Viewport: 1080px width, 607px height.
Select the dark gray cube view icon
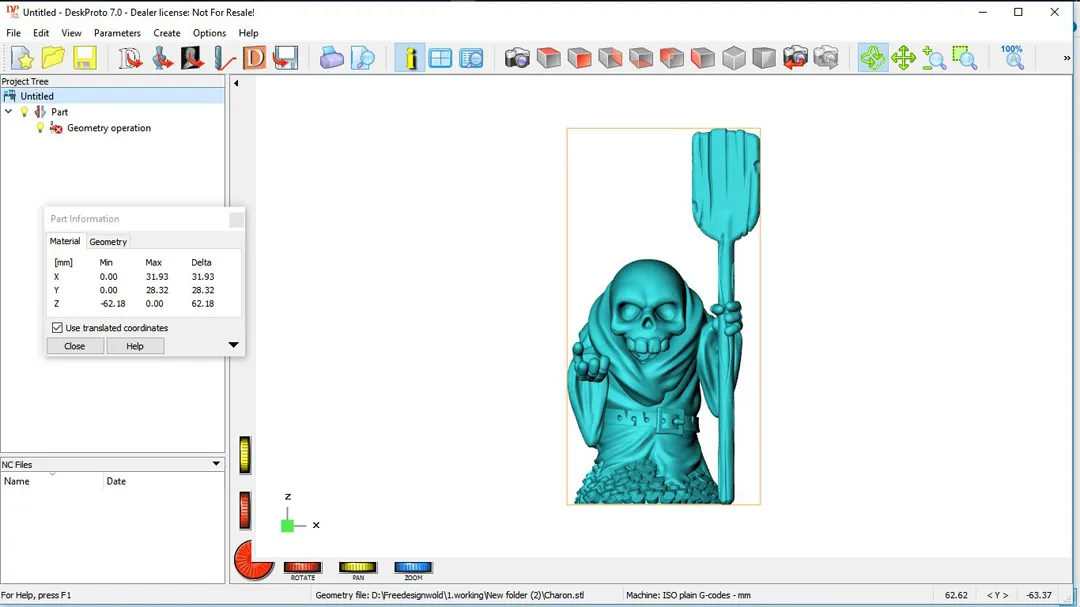[x=764, y=58]
